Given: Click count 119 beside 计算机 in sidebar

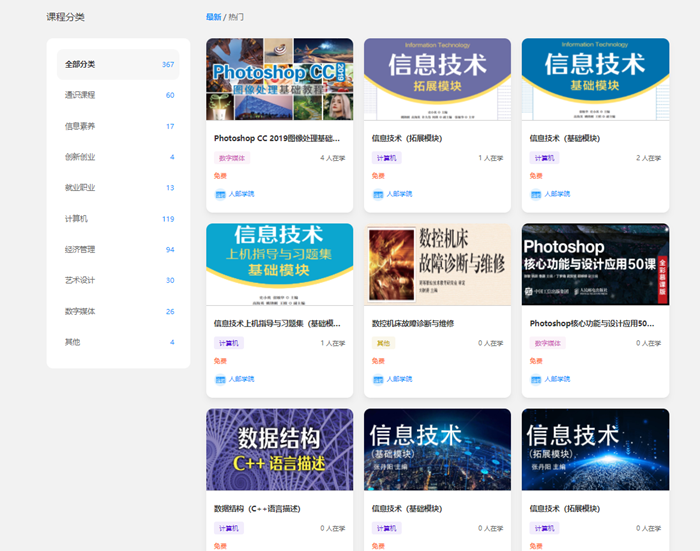Looking at the screenshot, I should (168, 219).
